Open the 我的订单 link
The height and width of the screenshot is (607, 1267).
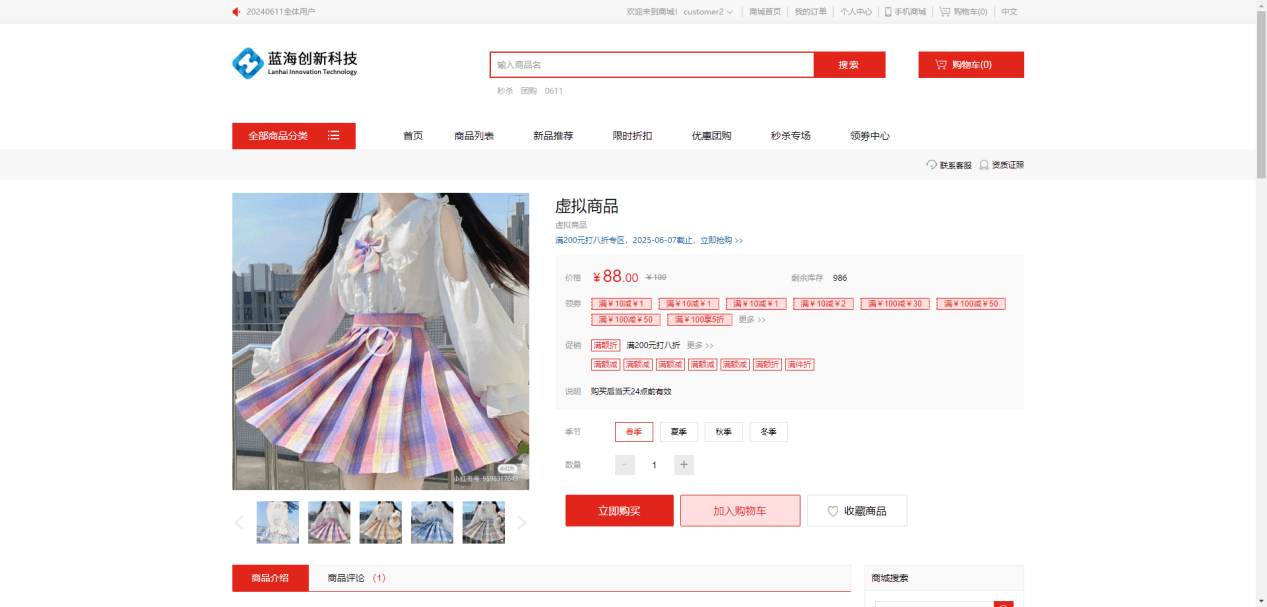point(810,12)
